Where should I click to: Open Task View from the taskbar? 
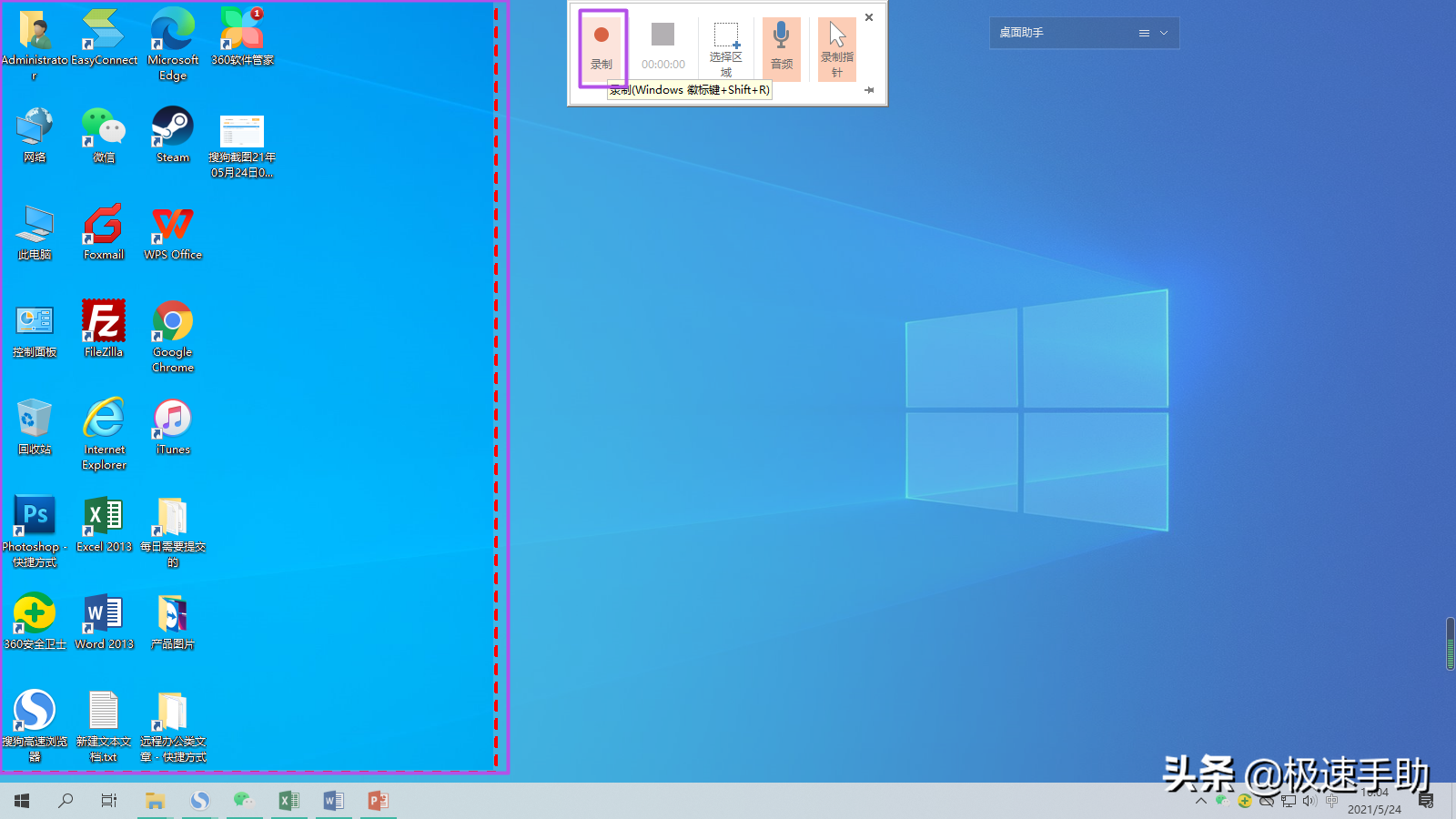tap(109, 801)
